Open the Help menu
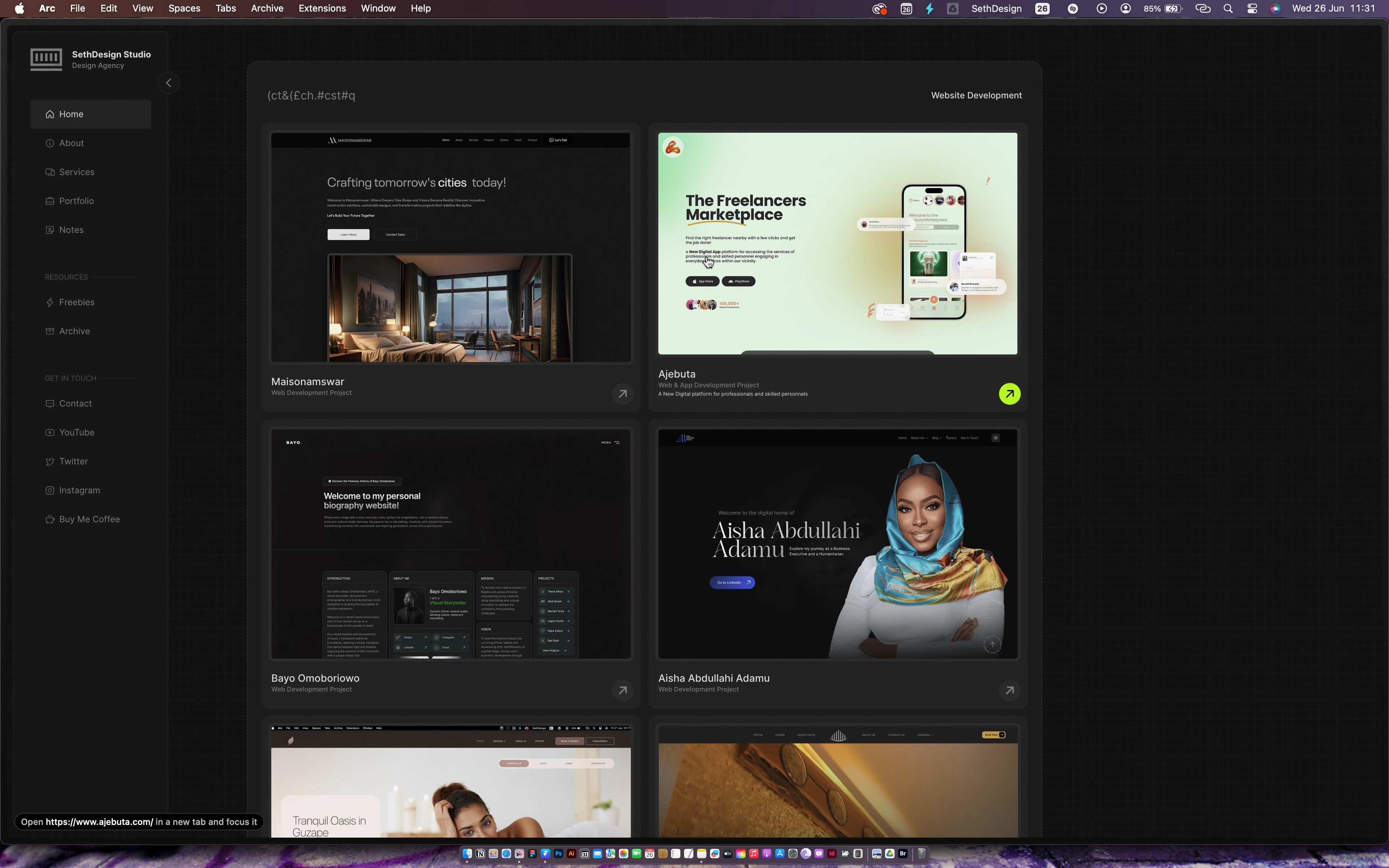This screenshot has width=1389, height=868. pos(421,9)
